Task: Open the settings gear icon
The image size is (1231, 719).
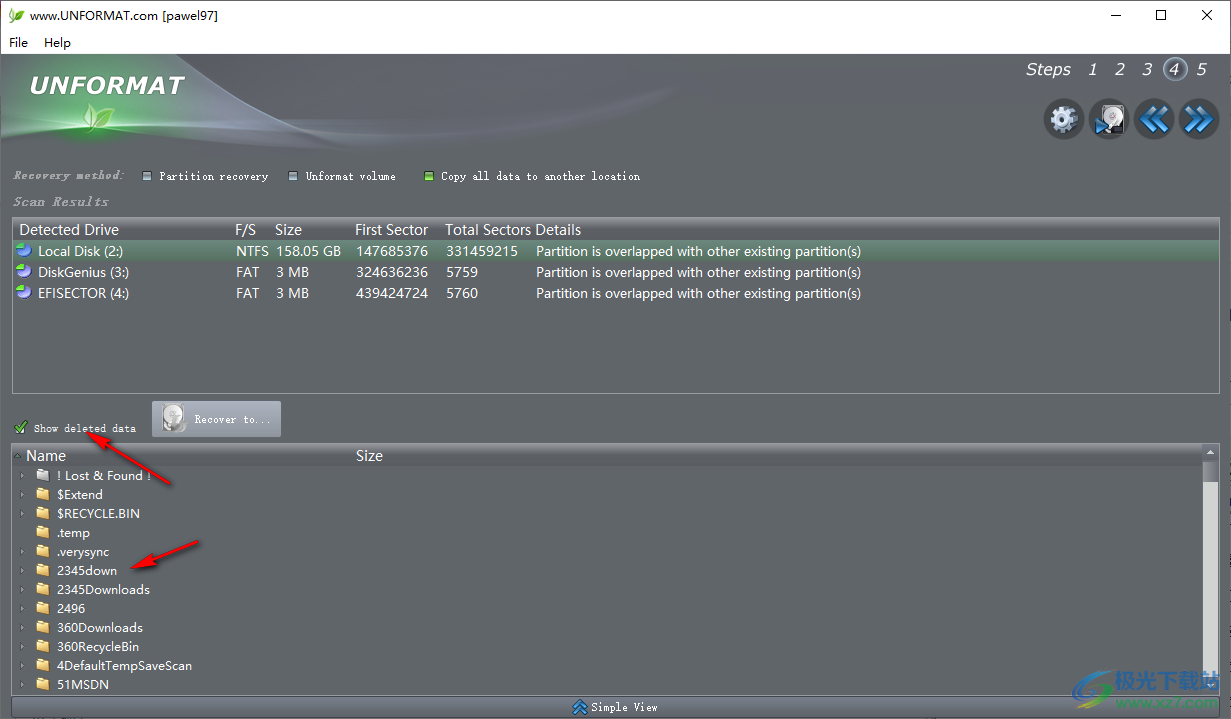Action: click(1063, 119)
